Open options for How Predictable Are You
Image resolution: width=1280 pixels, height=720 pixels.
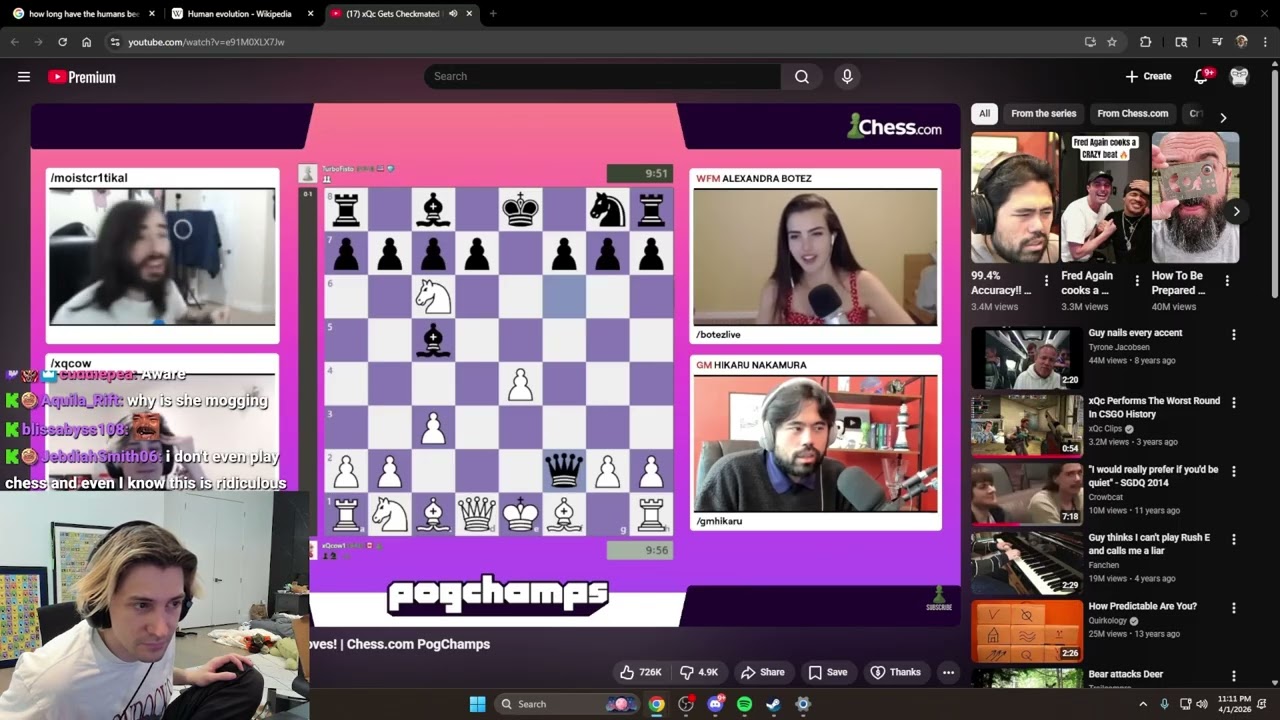[x=1233, y=607]
